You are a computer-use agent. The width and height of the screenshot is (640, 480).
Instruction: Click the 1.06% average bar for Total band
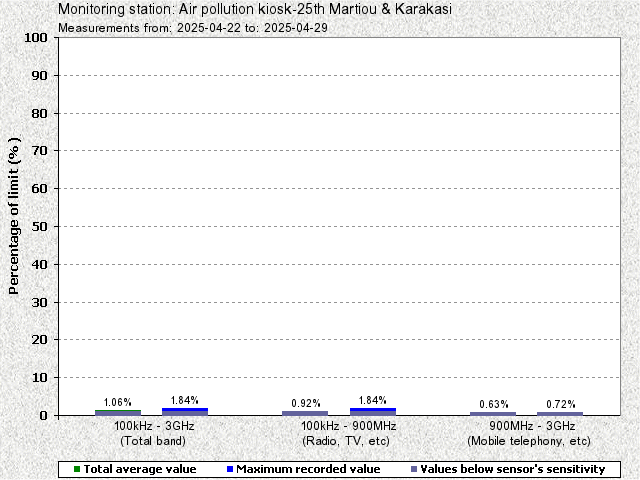point(118,413)
